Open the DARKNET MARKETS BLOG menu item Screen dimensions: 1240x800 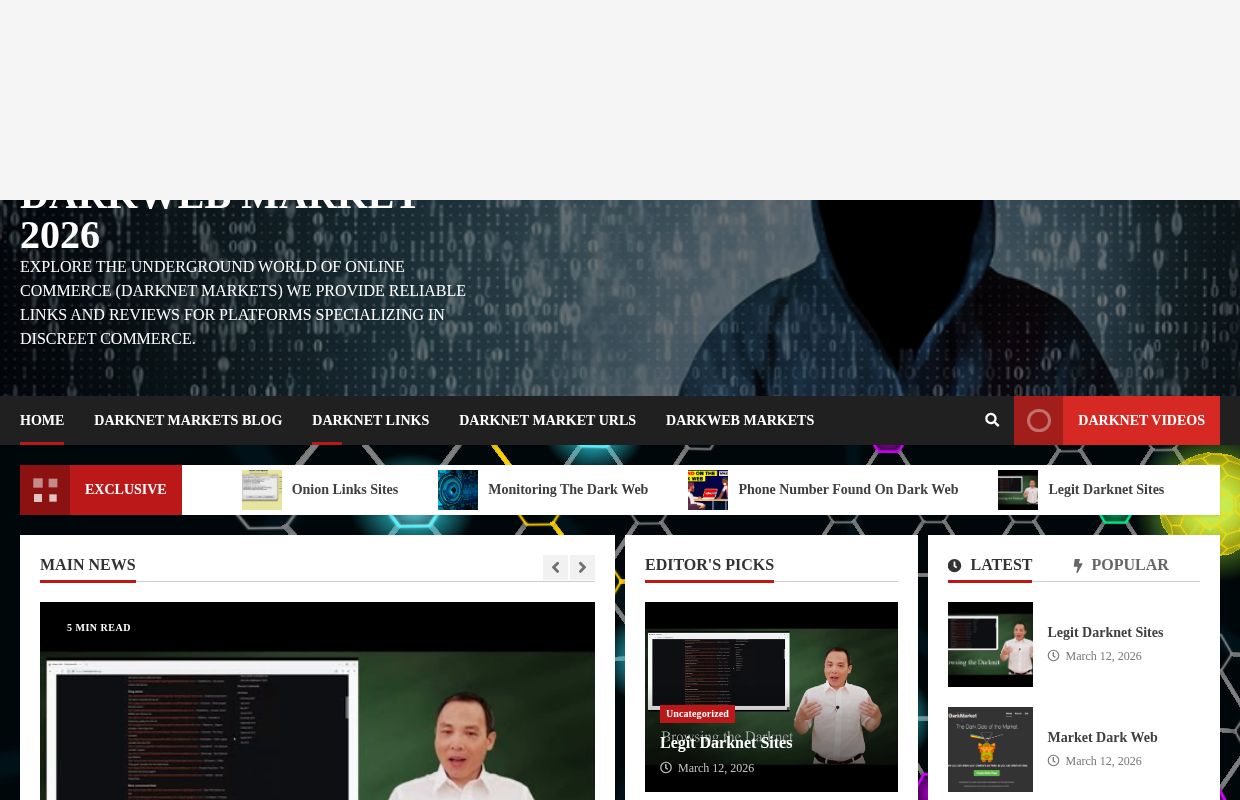coord(188,420)
